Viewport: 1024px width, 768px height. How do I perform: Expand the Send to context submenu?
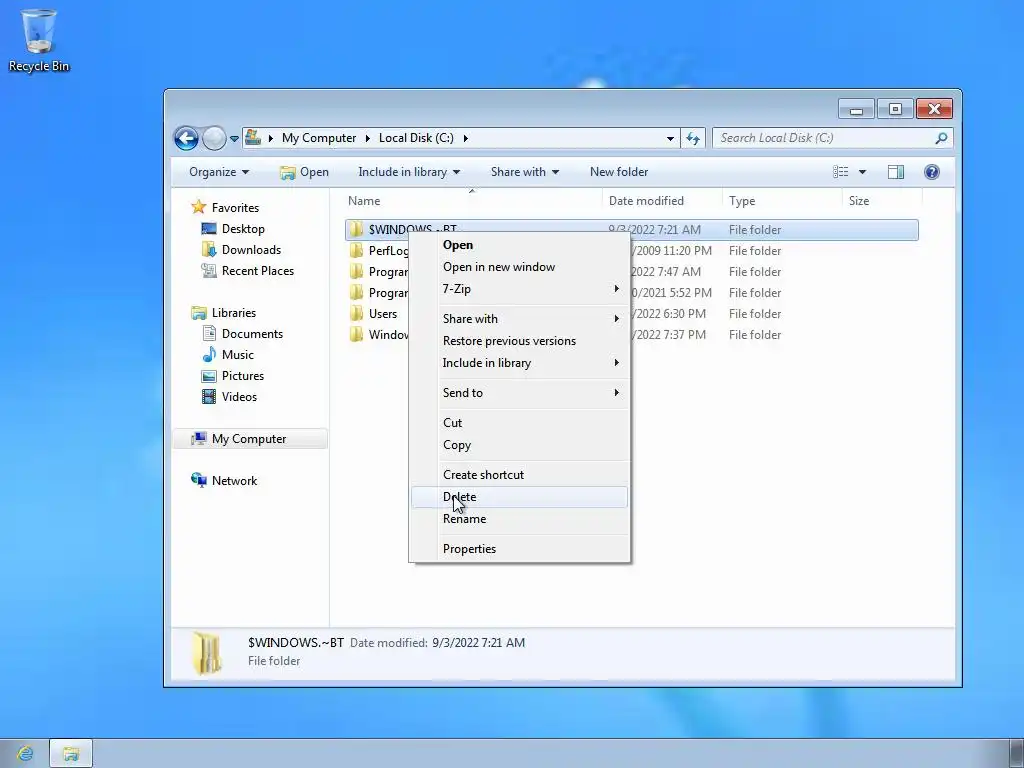519,392
